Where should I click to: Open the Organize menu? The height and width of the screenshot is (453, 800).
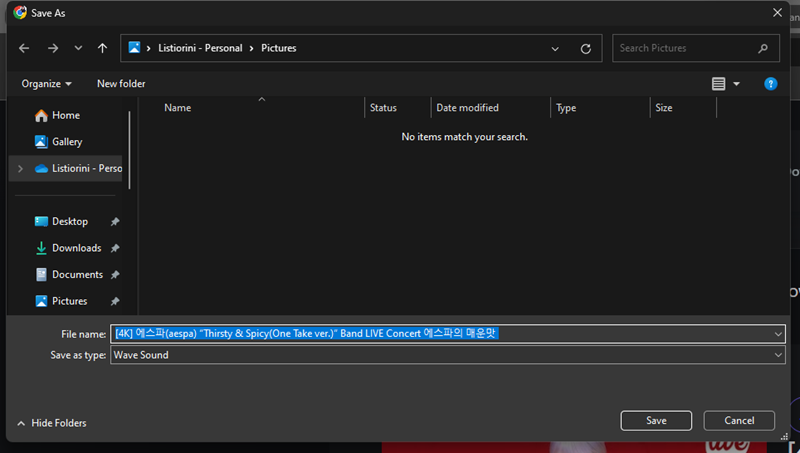coord(46,84)
